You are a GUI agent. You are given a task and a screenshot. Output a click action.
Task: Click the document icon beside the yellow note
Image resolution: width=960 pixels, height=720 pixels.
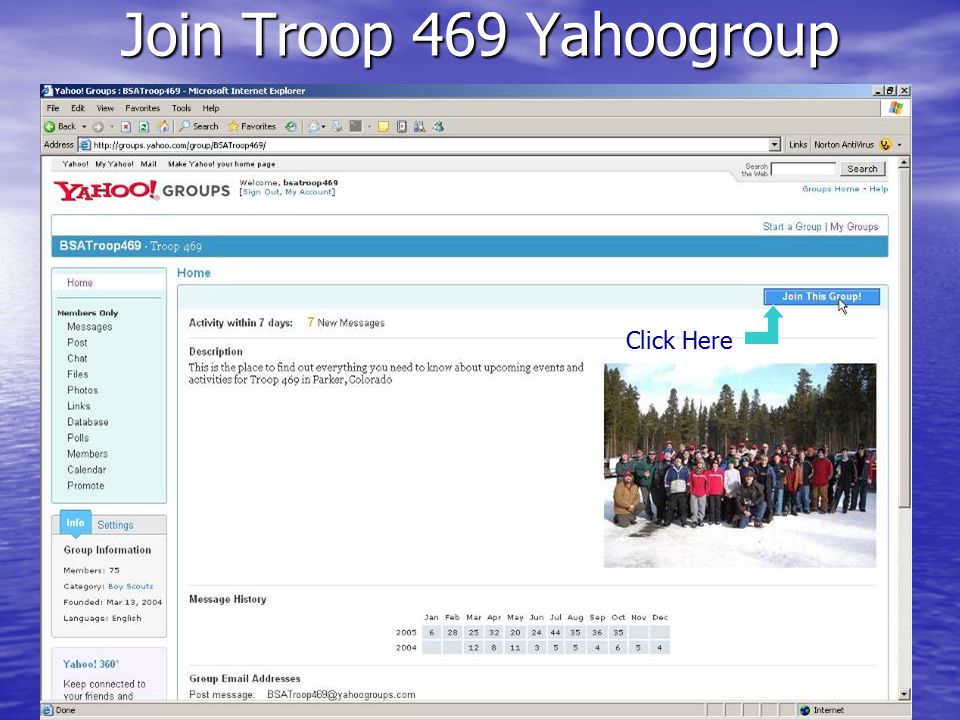[402, 127]
